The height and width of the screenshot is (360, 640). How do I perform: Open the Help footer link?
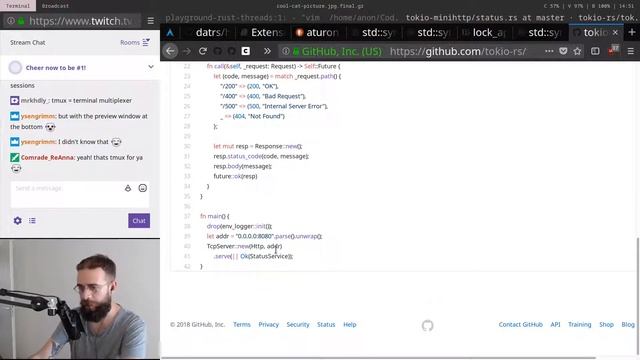click(349, 324)
